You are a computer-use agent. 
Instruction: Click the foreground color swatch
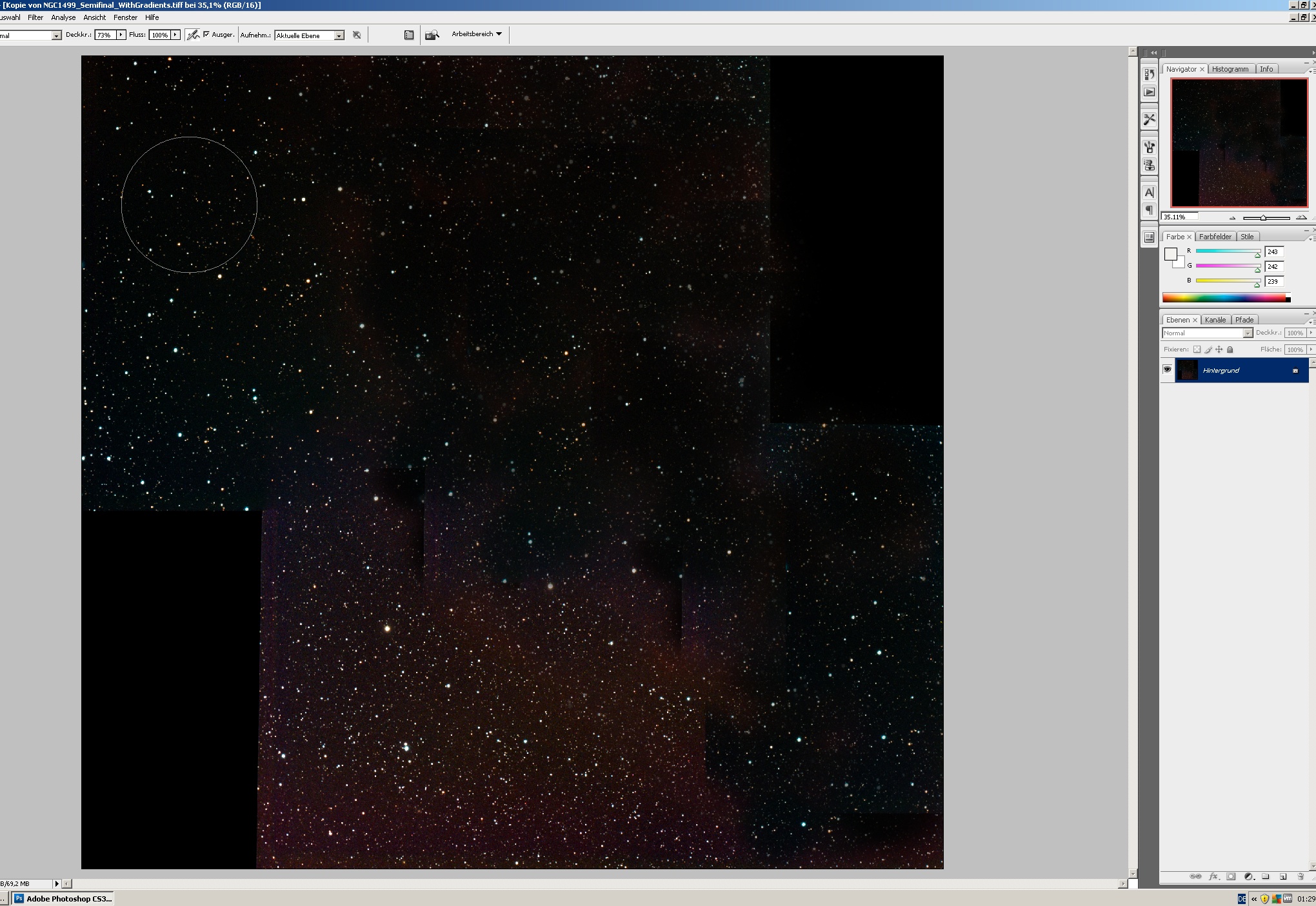1170,253
